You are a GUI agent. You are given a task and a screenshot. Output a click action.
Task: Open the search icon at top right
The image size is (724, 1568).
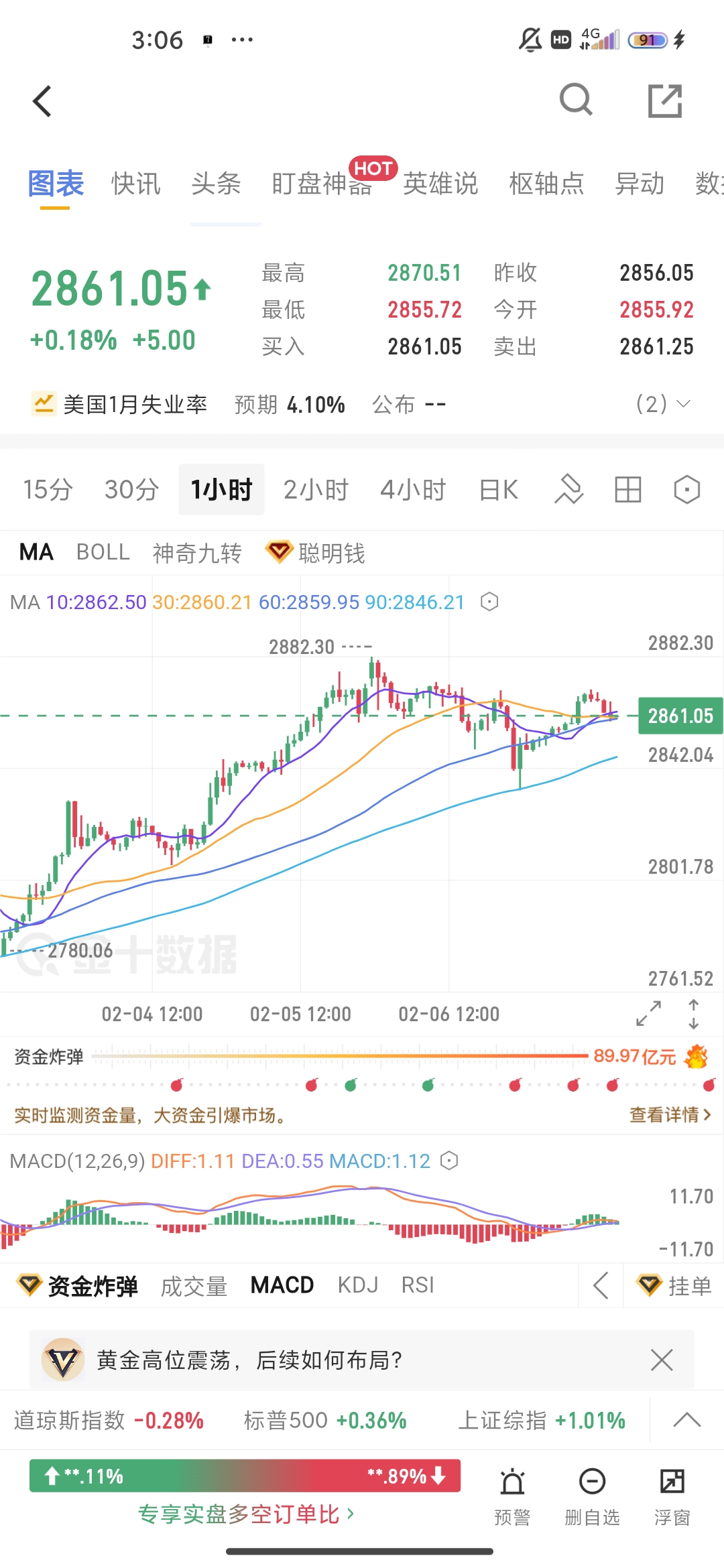(575, 101)
